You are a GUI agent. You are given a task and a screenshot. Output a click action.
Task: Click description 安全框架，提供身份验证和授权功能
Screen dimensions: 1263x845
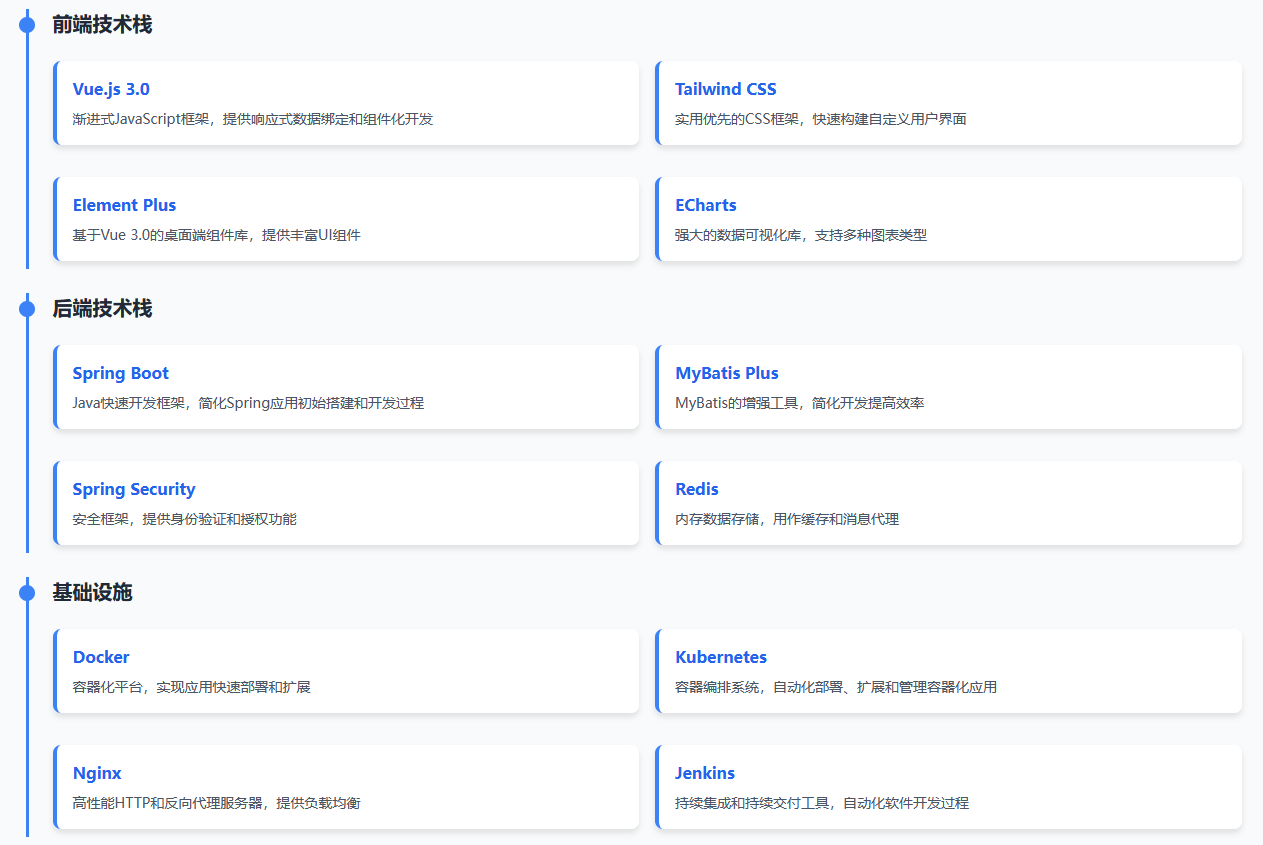pyautogui.click(x=185, y=519)
